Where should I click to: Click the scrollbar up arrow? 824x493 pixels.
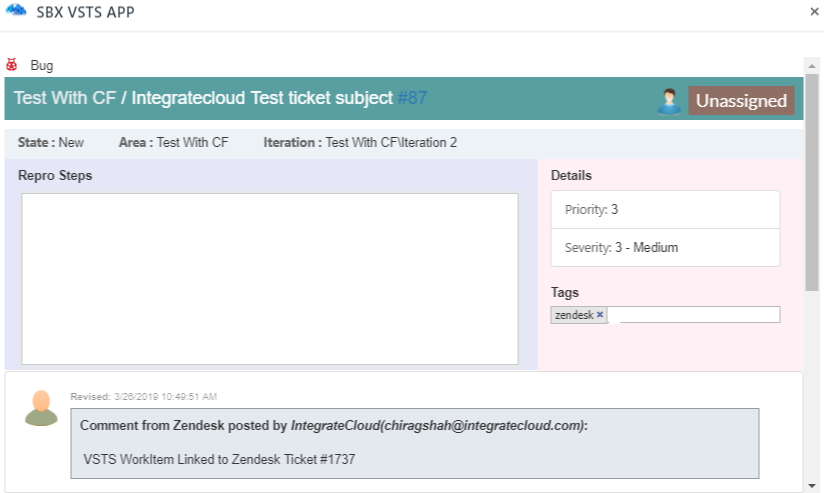tap(812, 66)
